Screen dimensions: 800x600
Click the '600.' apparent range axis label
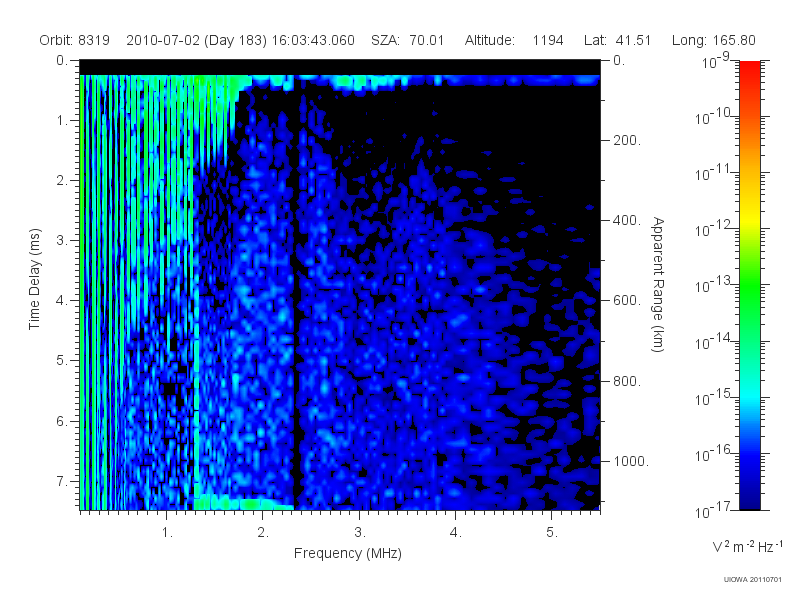tap(627, 301)
